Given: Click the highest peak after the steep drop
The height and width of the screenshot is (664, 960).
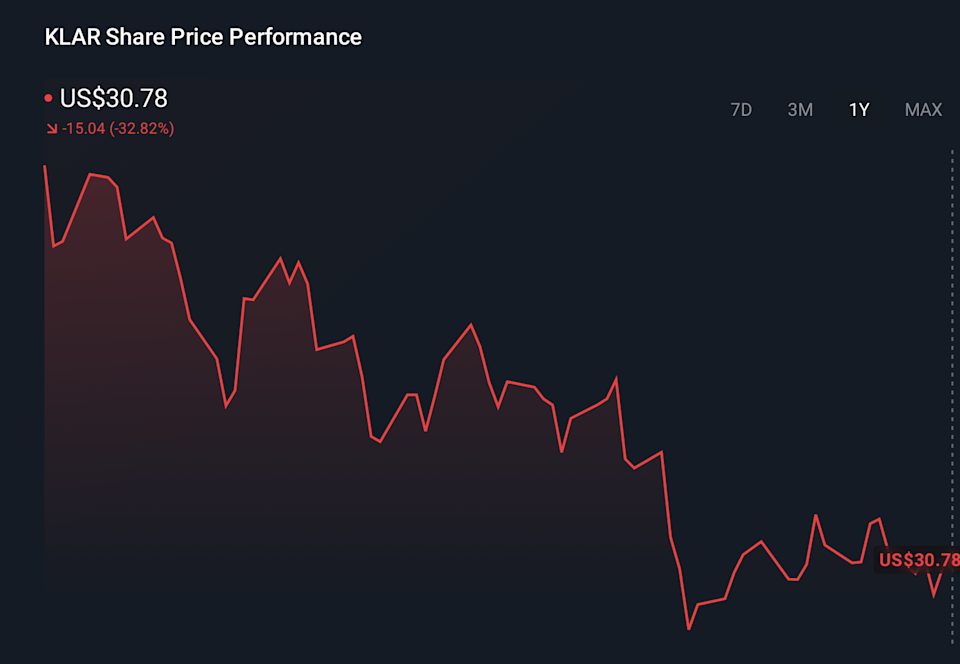Looking at the screenshot, I should pyautogui.click(x=816, y=516).
